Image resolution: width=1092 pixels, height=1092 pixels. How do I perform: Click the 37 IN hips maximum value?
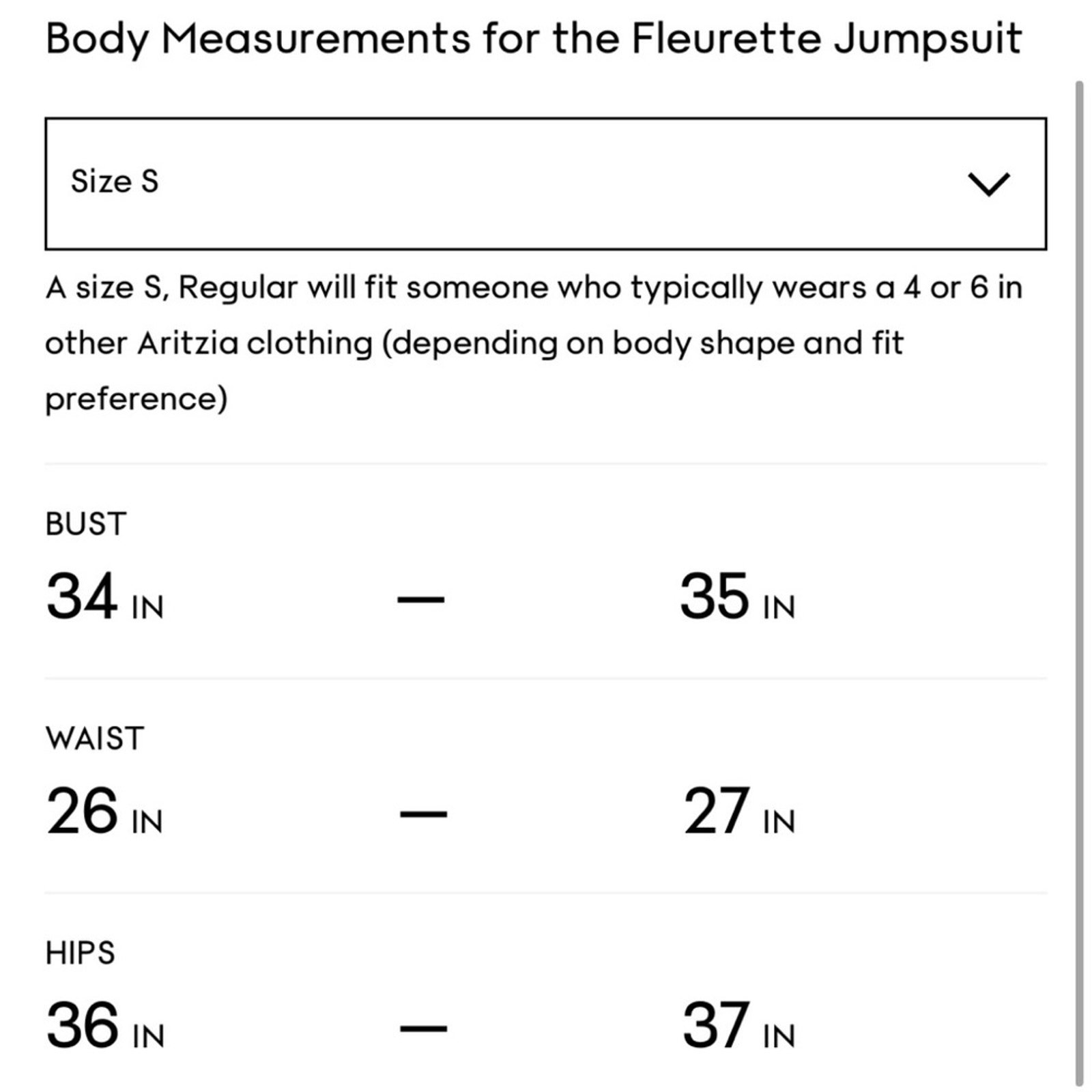(739, 1025)
